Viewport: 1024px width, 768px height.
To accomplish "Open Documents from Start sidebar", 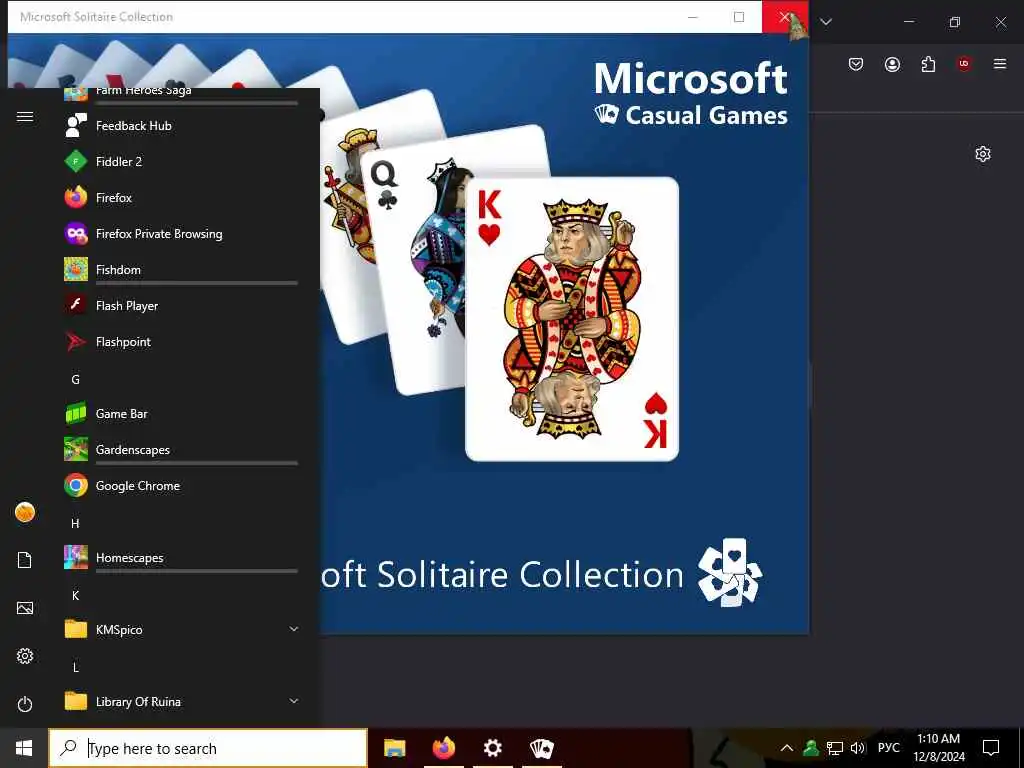I will pos(25,560).
